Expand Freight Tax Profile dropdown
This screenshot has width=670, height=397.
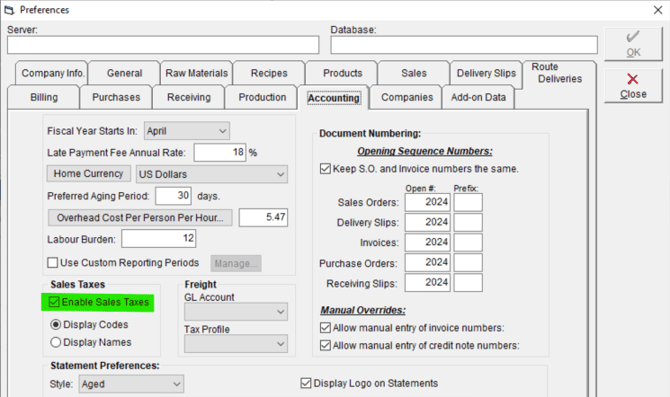236,344
